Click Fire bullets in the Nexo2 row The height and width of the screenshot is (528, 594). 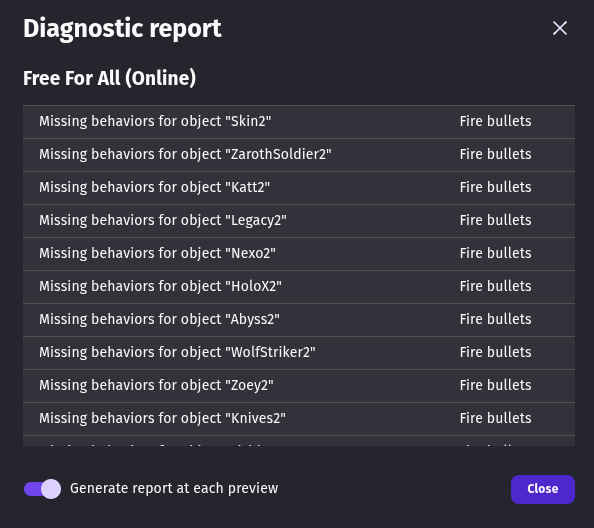click(496, 253)
